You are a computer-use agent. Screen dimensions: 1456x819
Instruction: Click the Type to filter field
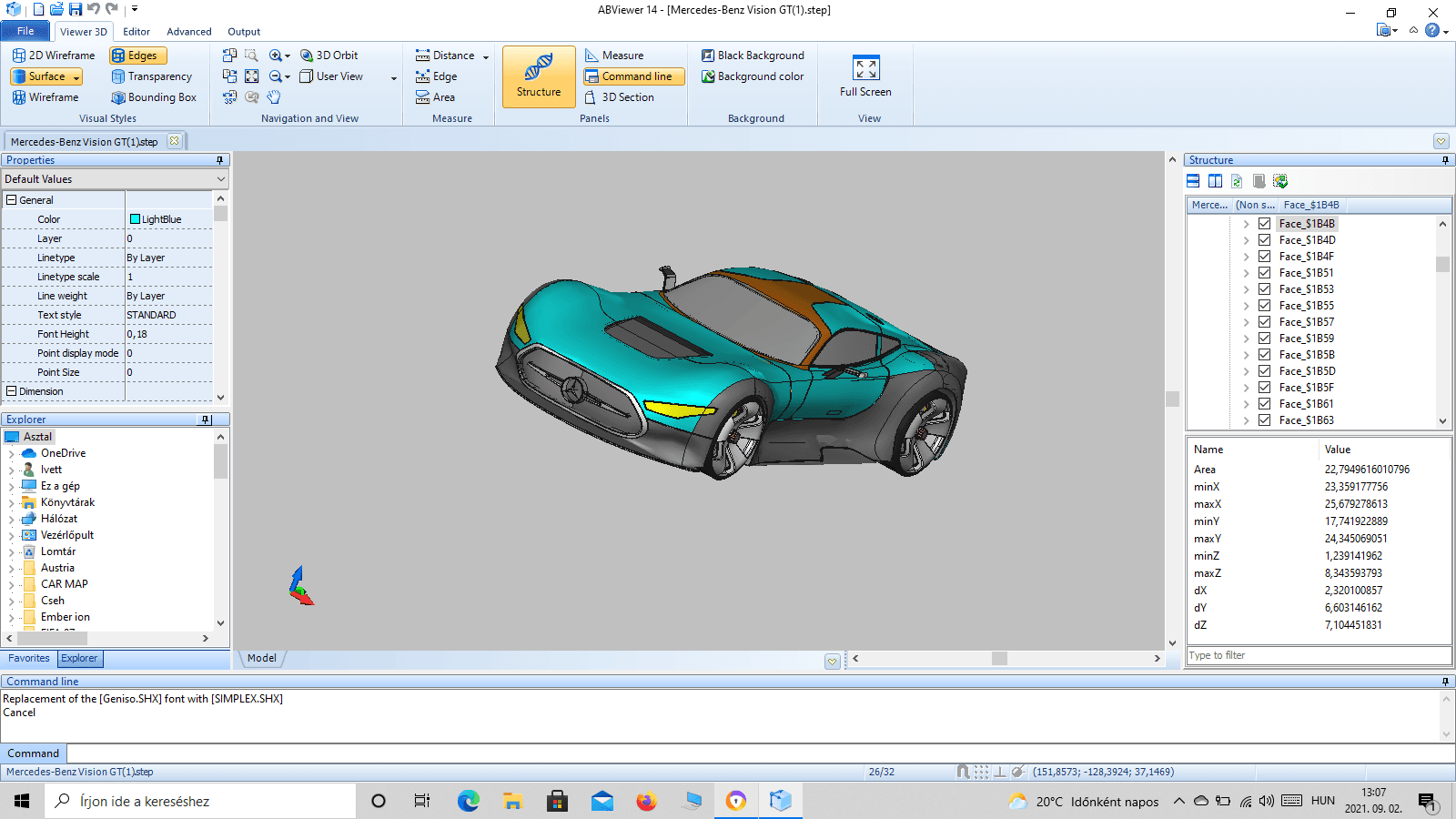[x=1319, y=655]
